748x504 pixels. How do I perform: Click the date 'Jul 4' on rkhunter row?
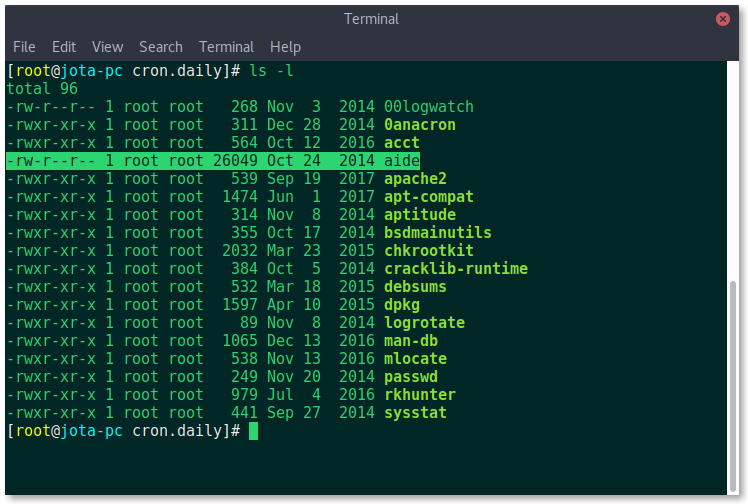point(294,395)
